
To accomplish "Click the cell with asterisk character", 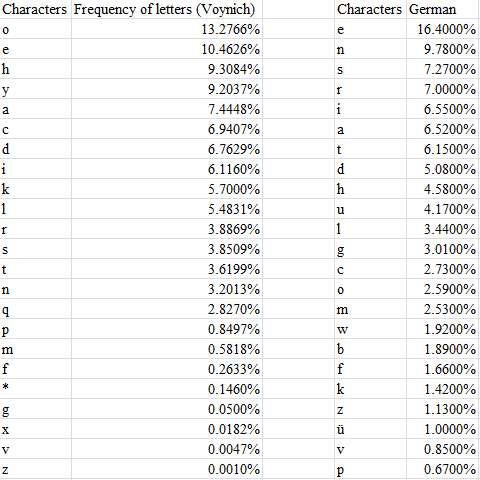I will point(35,389).
